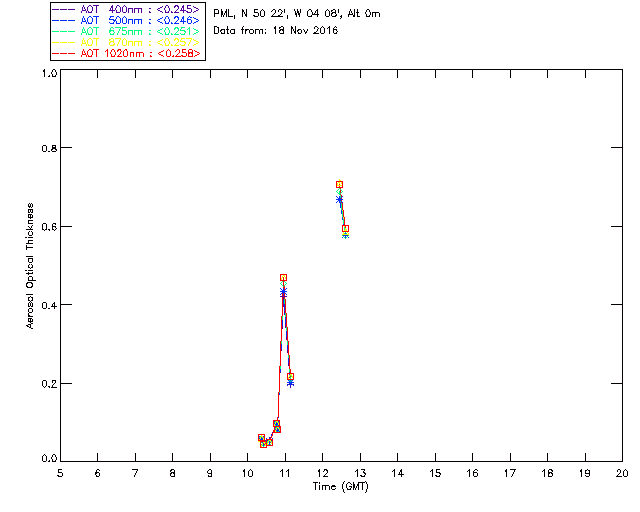Click the x-axis tick label 7
640x512 pixels.
coord(135,473)
